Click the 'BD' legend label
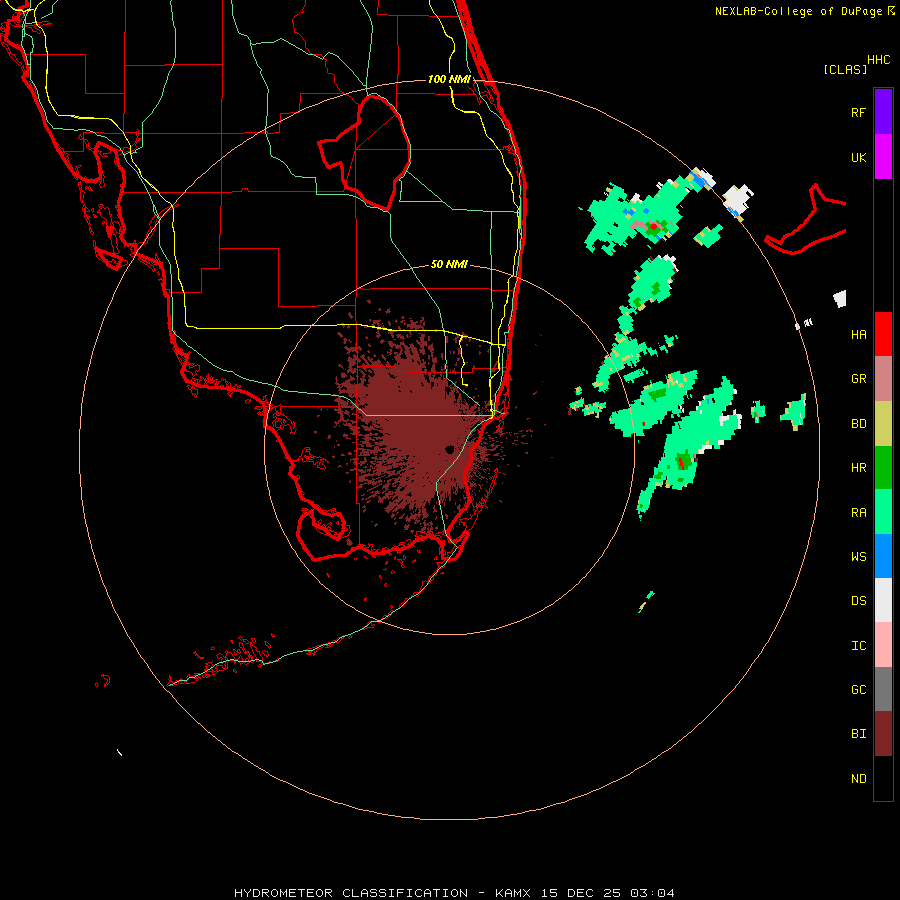The width and height of the screenshot is (900, 900). 858,424
